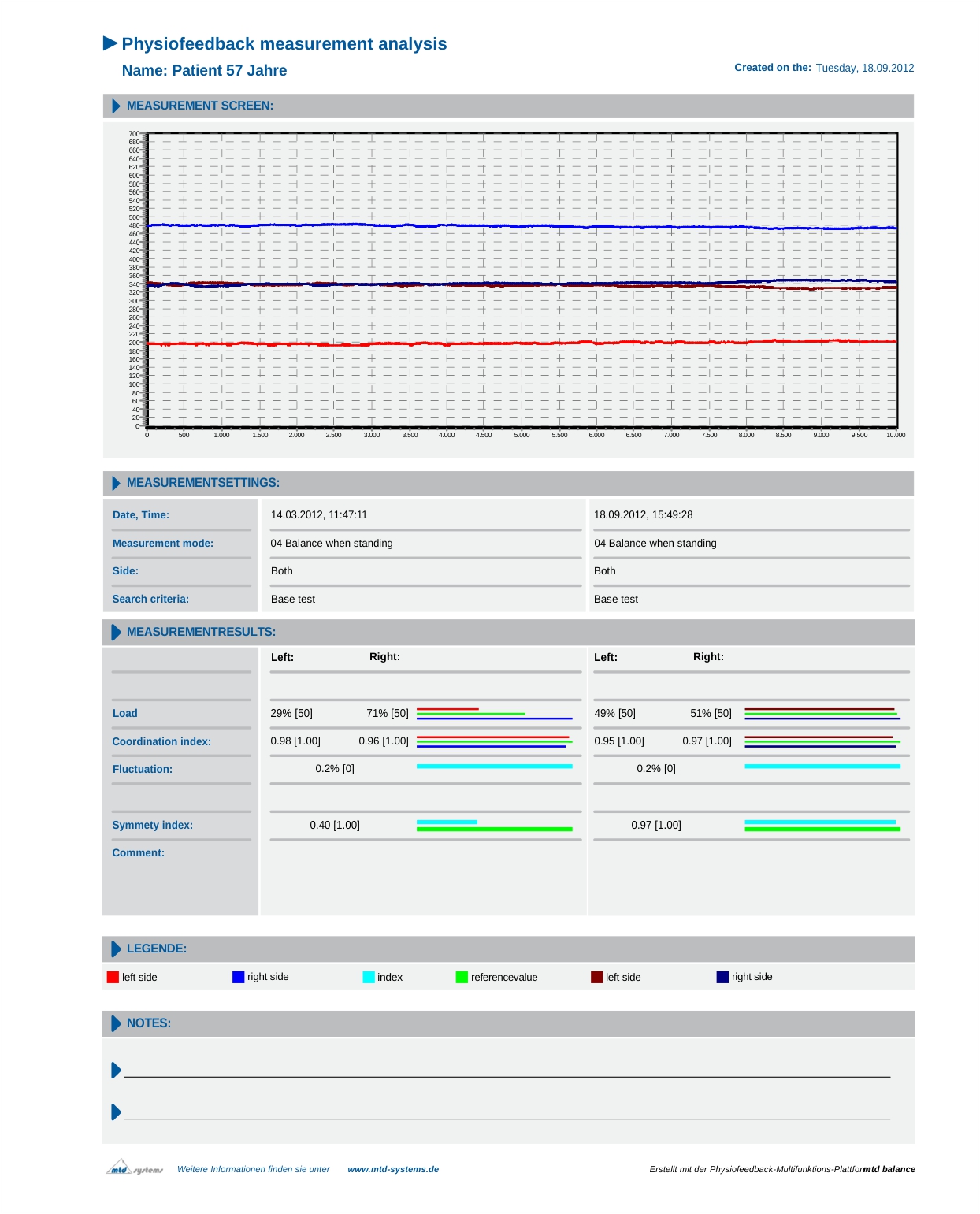
Task: Click the 'LEGENDE:' heading text
Action: (x=157, y=949)
